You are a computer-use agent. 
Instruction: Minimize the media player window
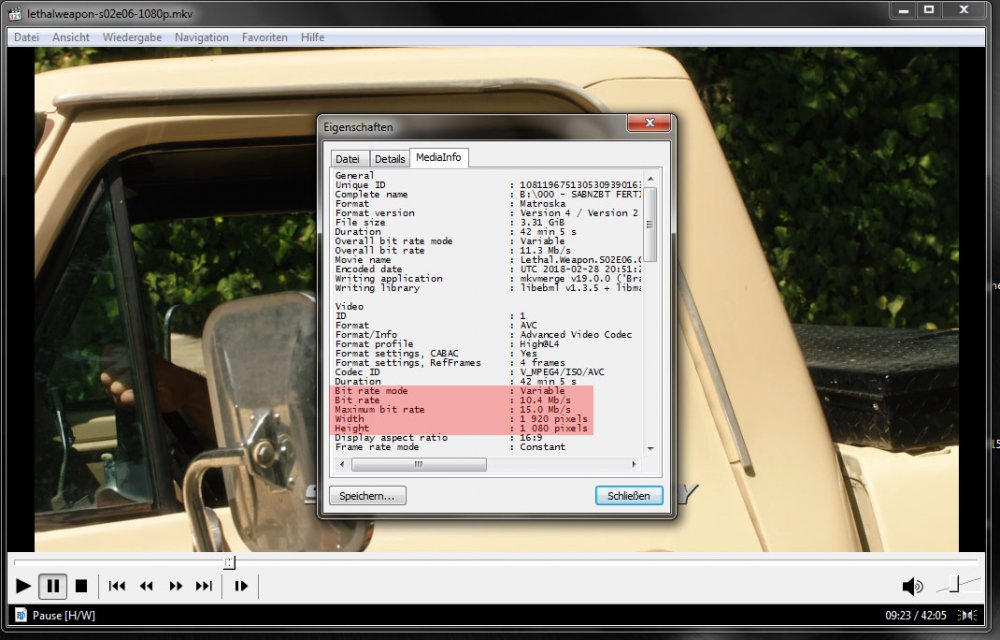pyautogui.click(x=903, y=10)
